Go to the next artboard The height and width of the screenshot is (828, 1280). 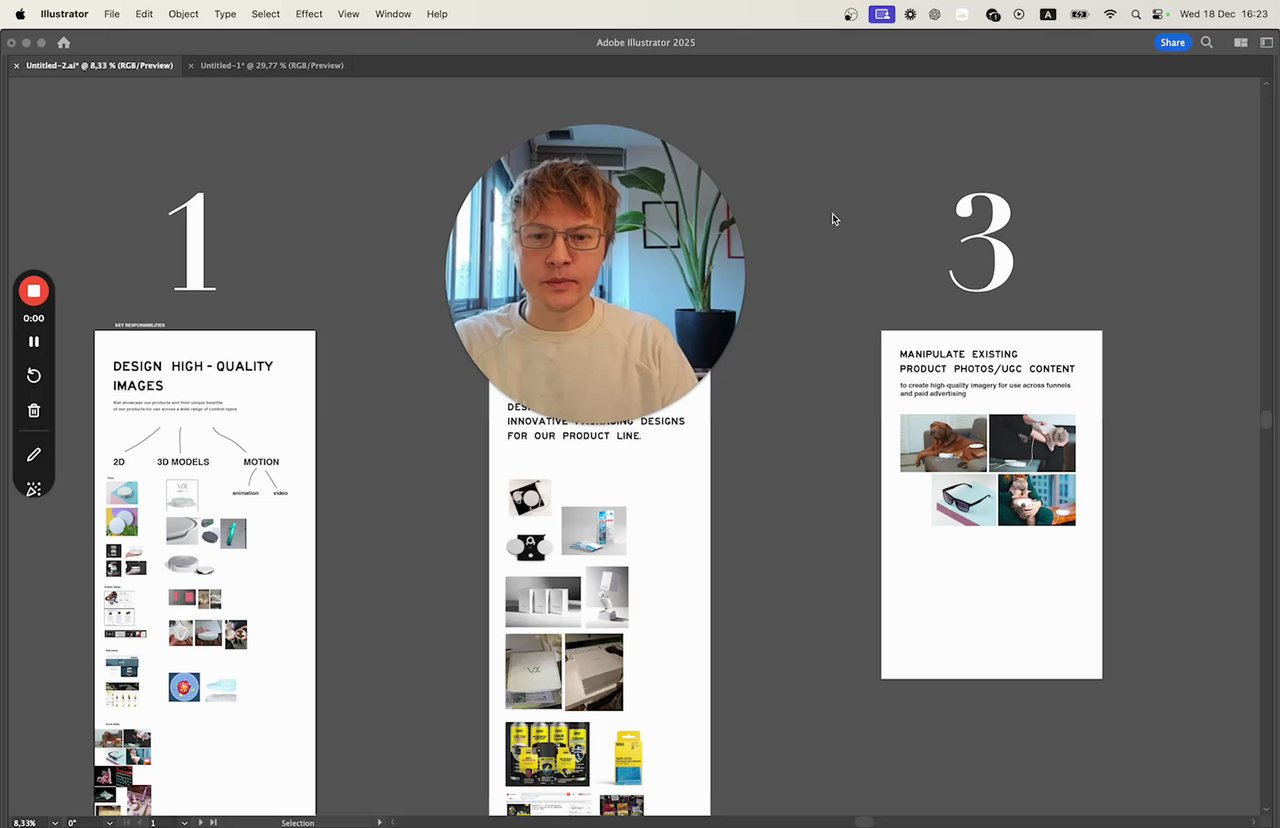[x=200, y=822]
